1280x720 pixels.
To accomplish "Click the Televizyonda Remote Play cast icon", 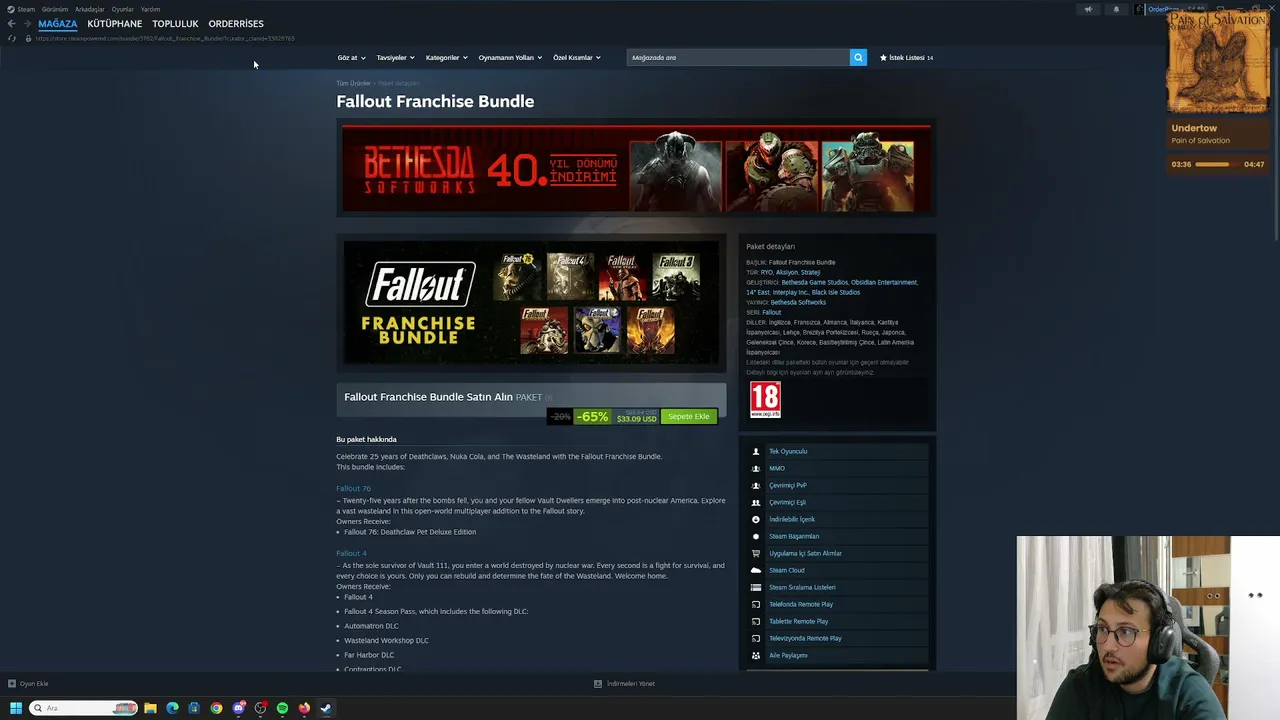I will click(756, 638).
